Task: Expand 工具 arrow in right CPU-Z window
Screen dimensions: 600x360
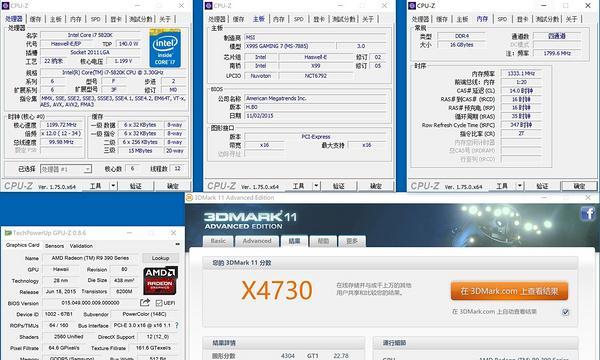Action: pos(520,186)
